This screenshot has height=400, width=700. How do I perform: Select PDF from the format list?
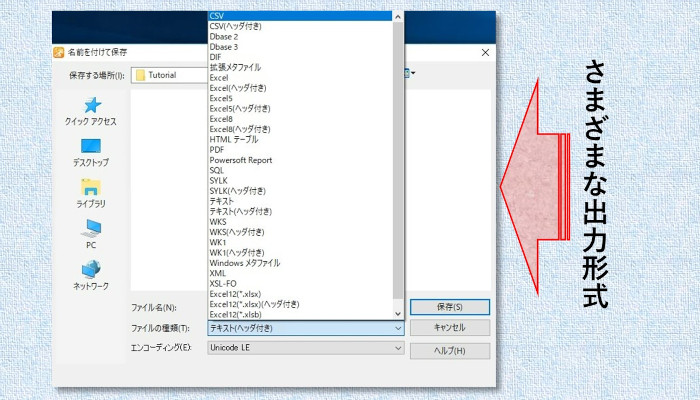(217, 150)
